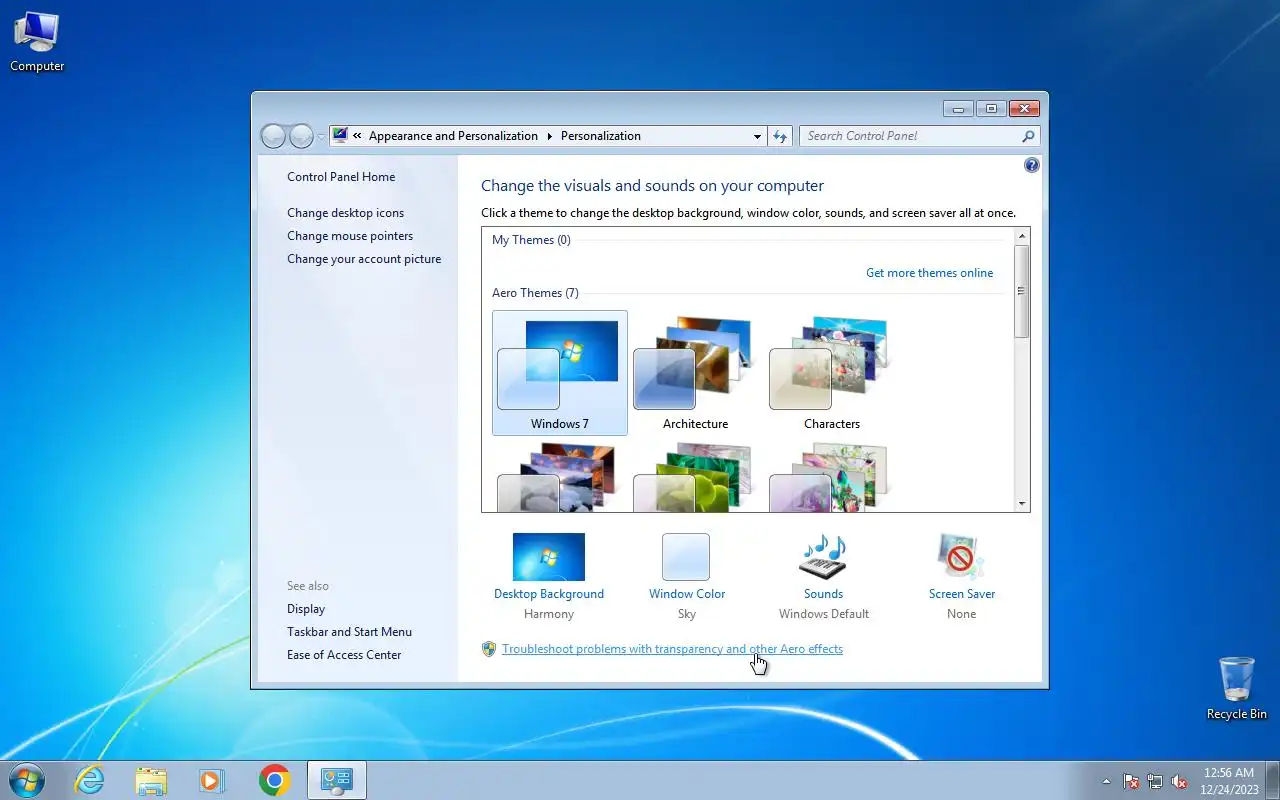Launch Internet Explorer from taskbar

click(90, 780)
